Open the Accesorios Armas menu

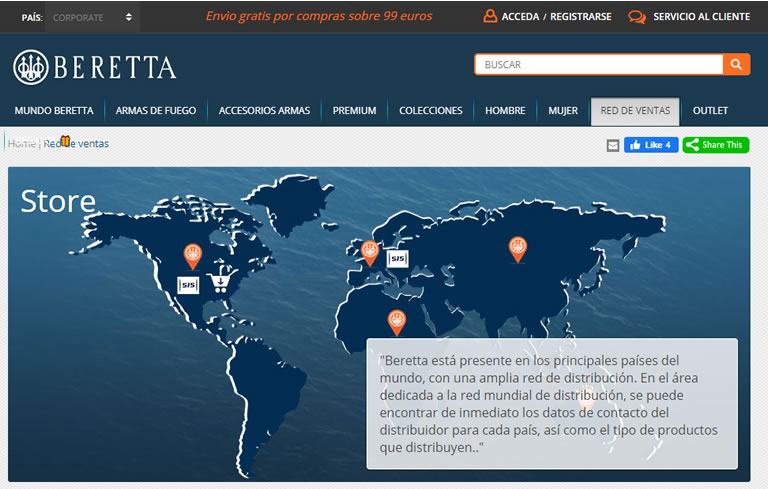tap(264, 111)
